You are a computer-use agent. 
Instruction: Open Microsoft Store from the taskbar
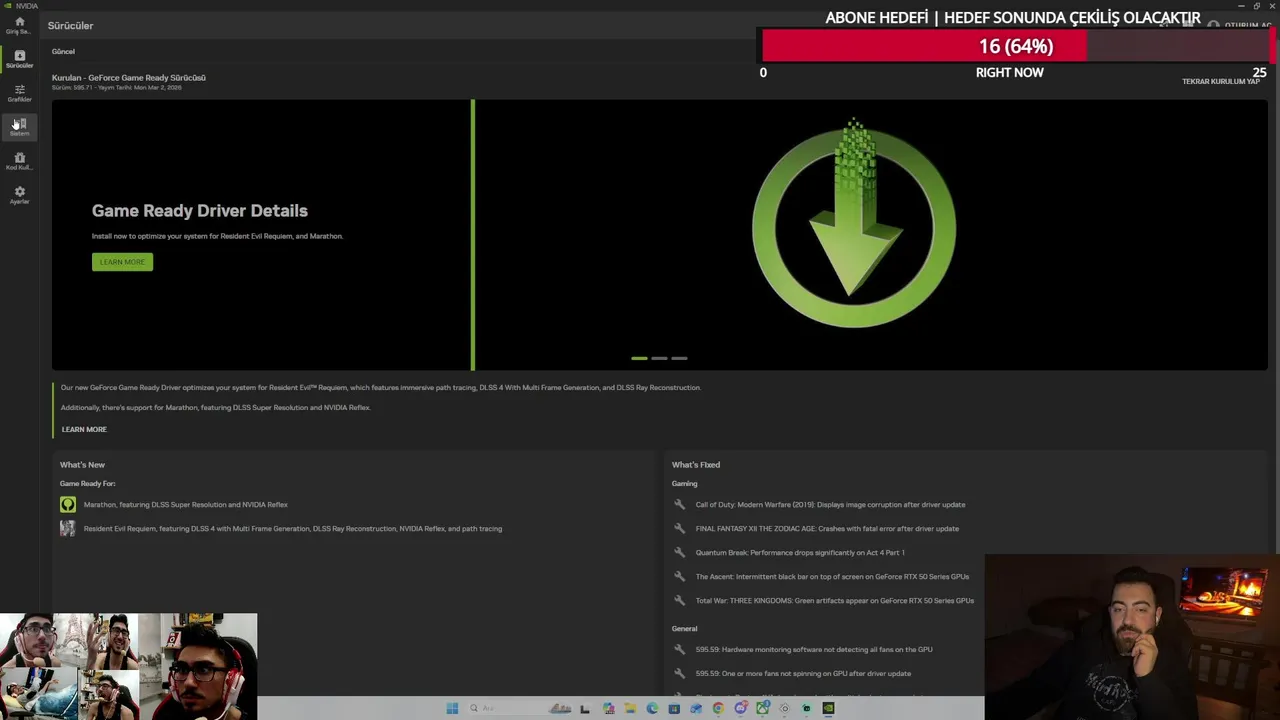pos(674,708)
